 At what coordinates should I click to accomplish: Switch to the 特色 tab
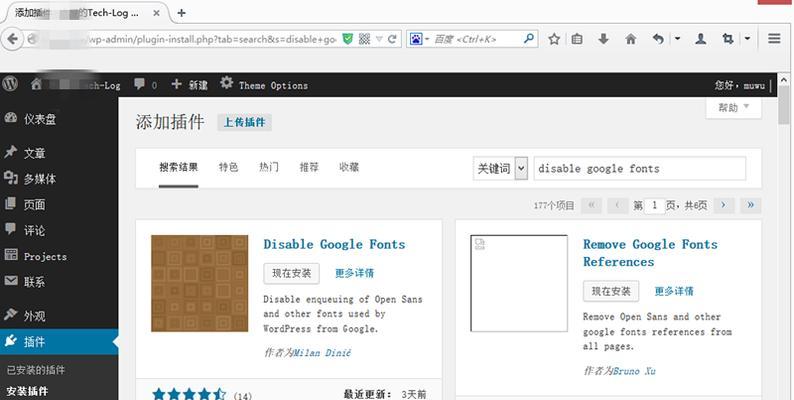(x=228, y=167)
